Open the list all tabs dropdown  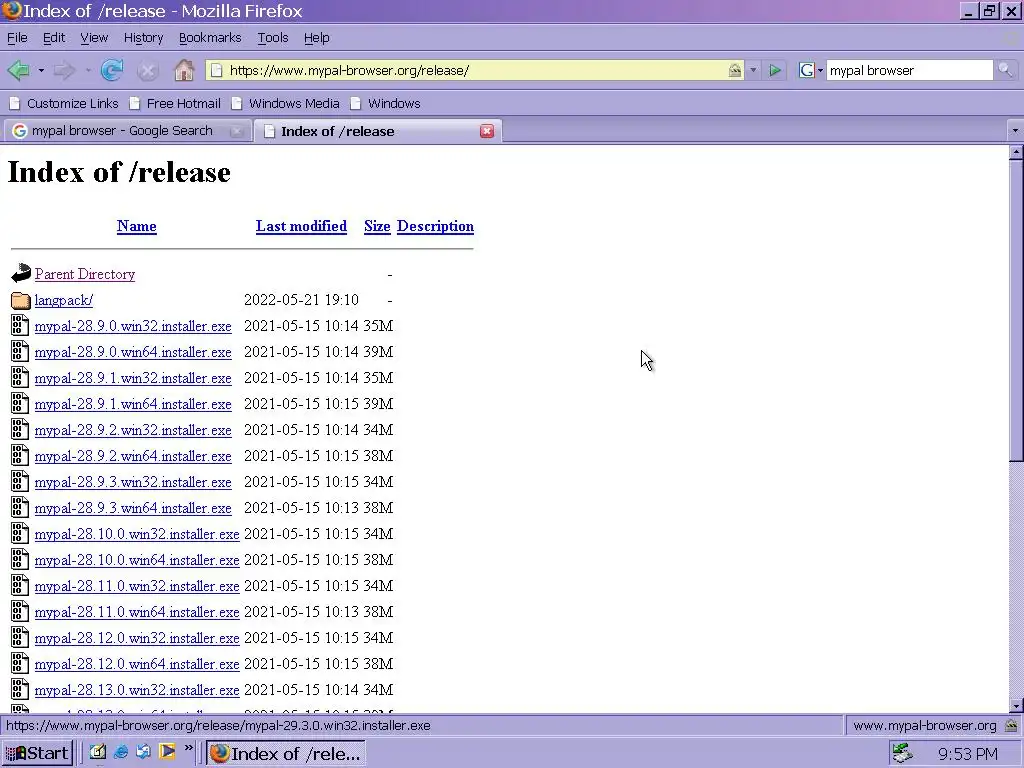pyautogui.click(x=1015, y=131)
